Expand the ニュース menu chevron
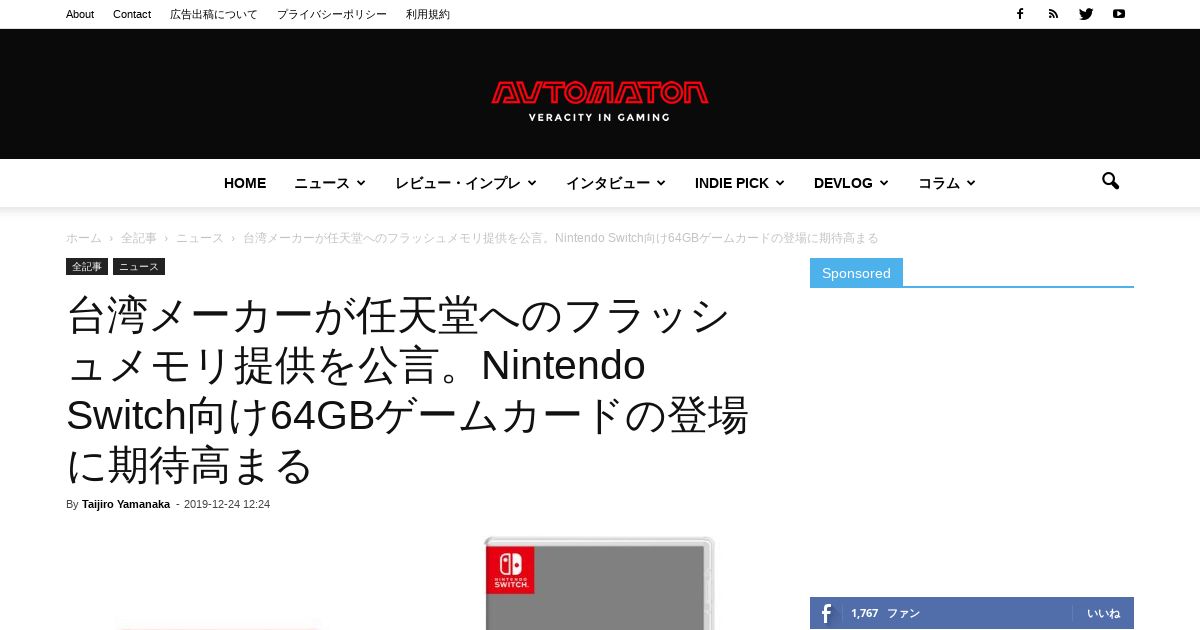This screenshot has width=1200, height=630. pyautogui.click(x=361, y=183)
